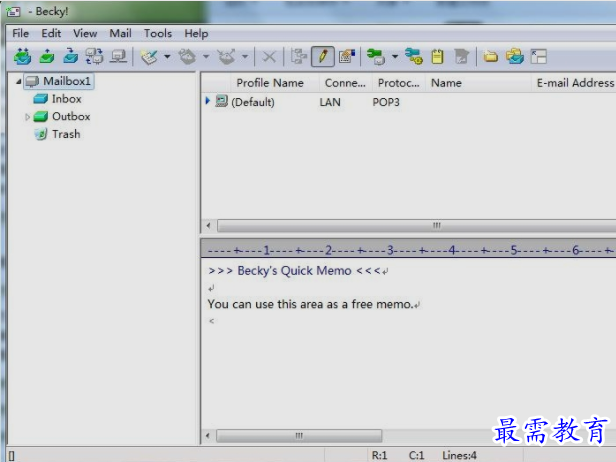Screen dimensions: 616x462
Task: Sort by Profile Name column header
Action: click(x=270, y=83)
